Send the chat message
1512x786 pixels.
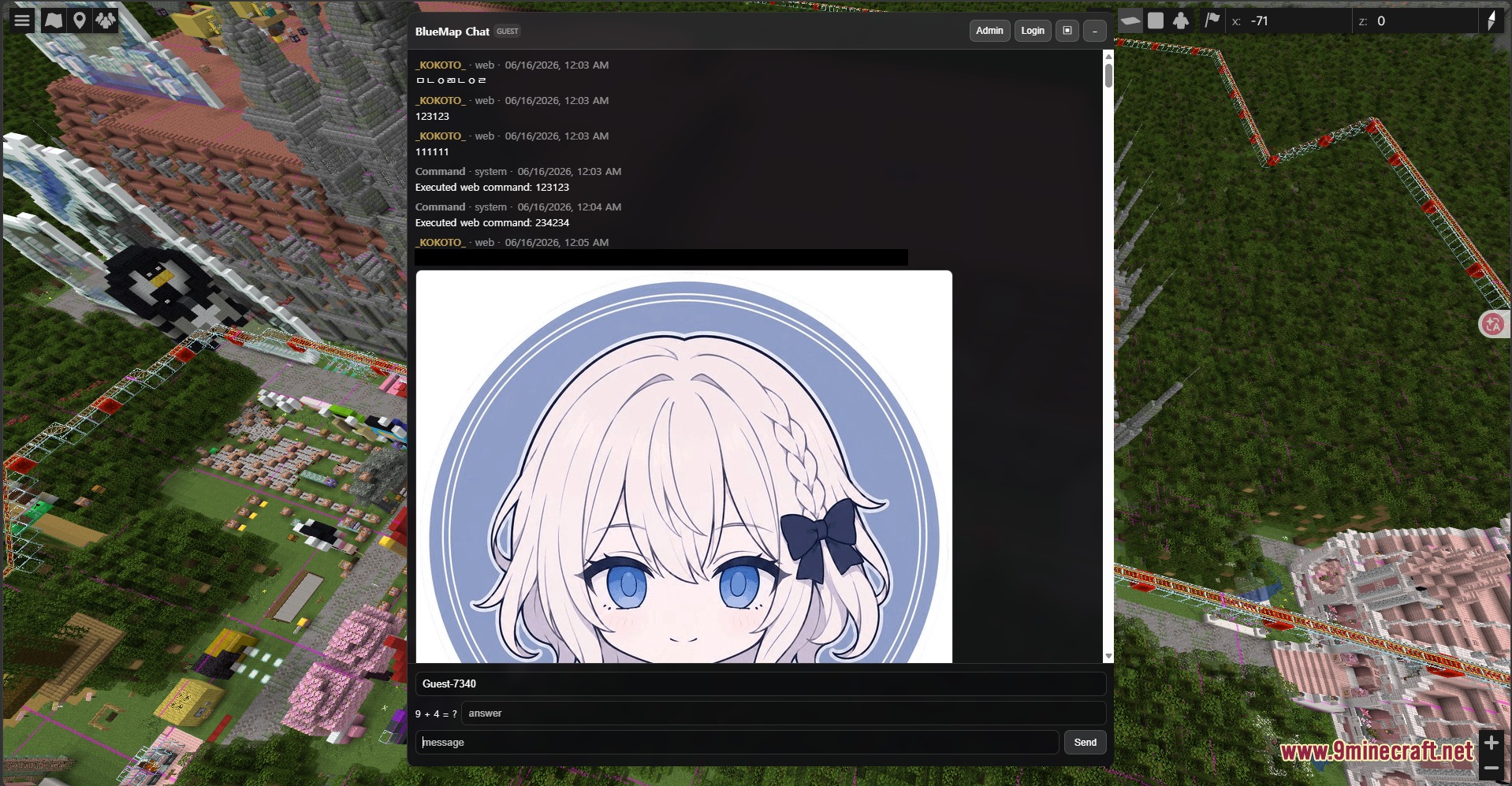click(1086, 743)
